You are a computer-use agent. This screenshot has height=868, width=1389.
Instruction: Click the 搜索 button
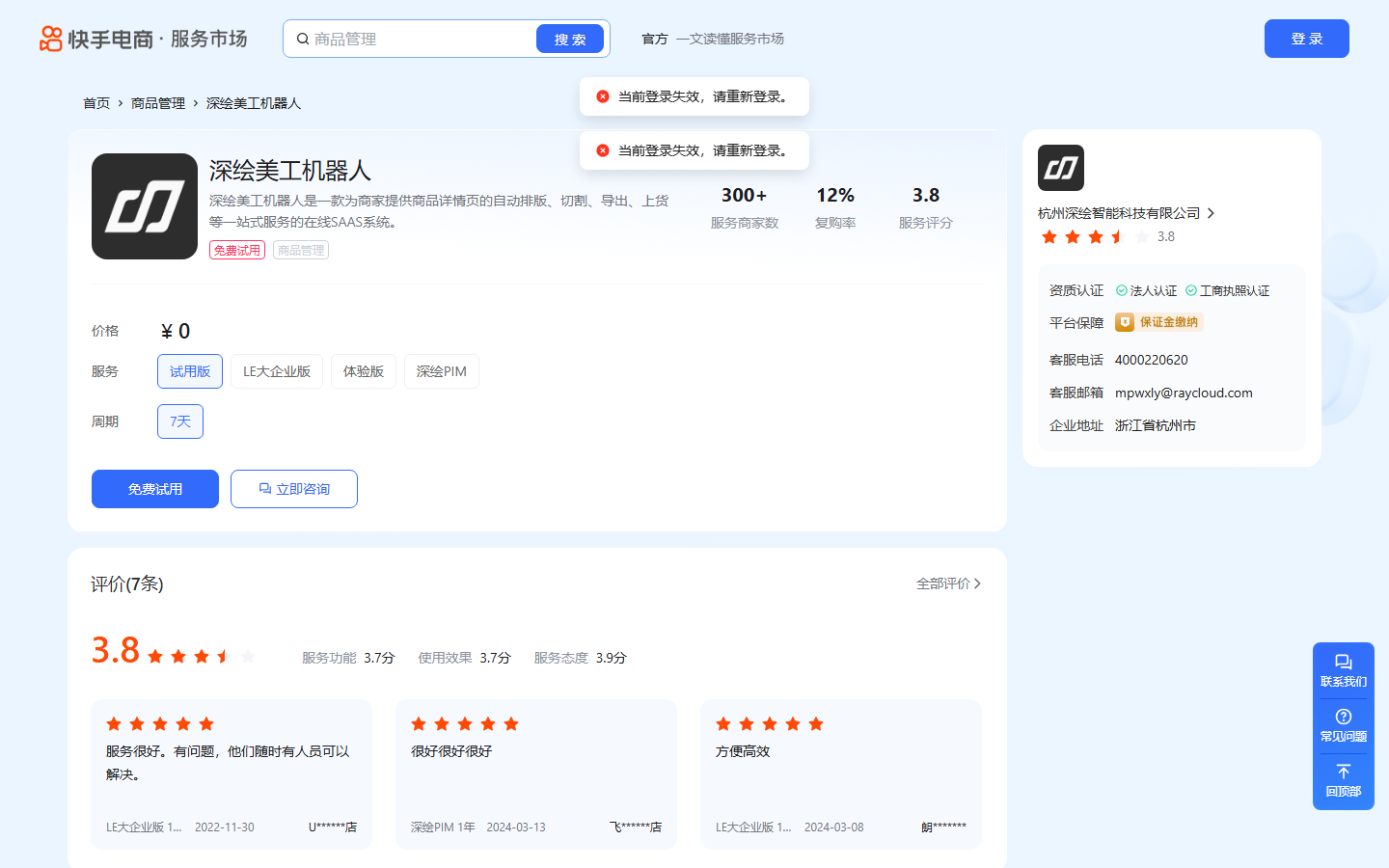[x=570, y=39]
